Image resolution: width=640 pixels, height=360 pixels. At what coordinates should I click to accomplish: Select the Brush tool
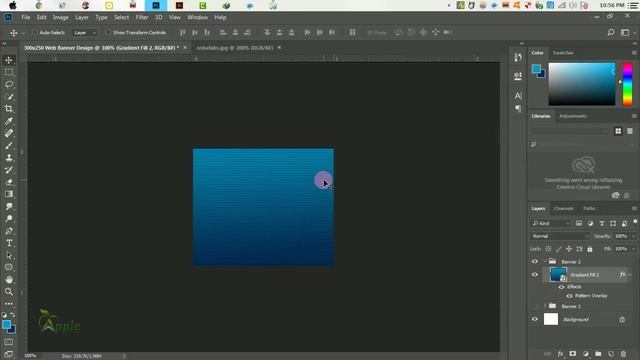pos(9,146)
